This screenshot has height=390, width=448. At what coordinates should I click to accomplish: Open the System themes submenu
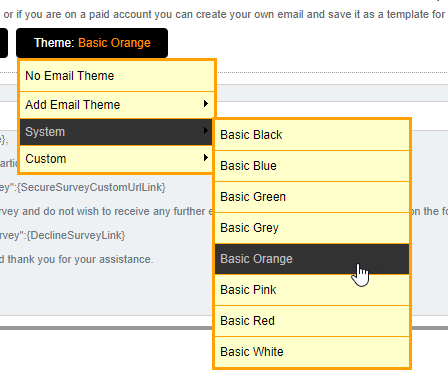116,132
